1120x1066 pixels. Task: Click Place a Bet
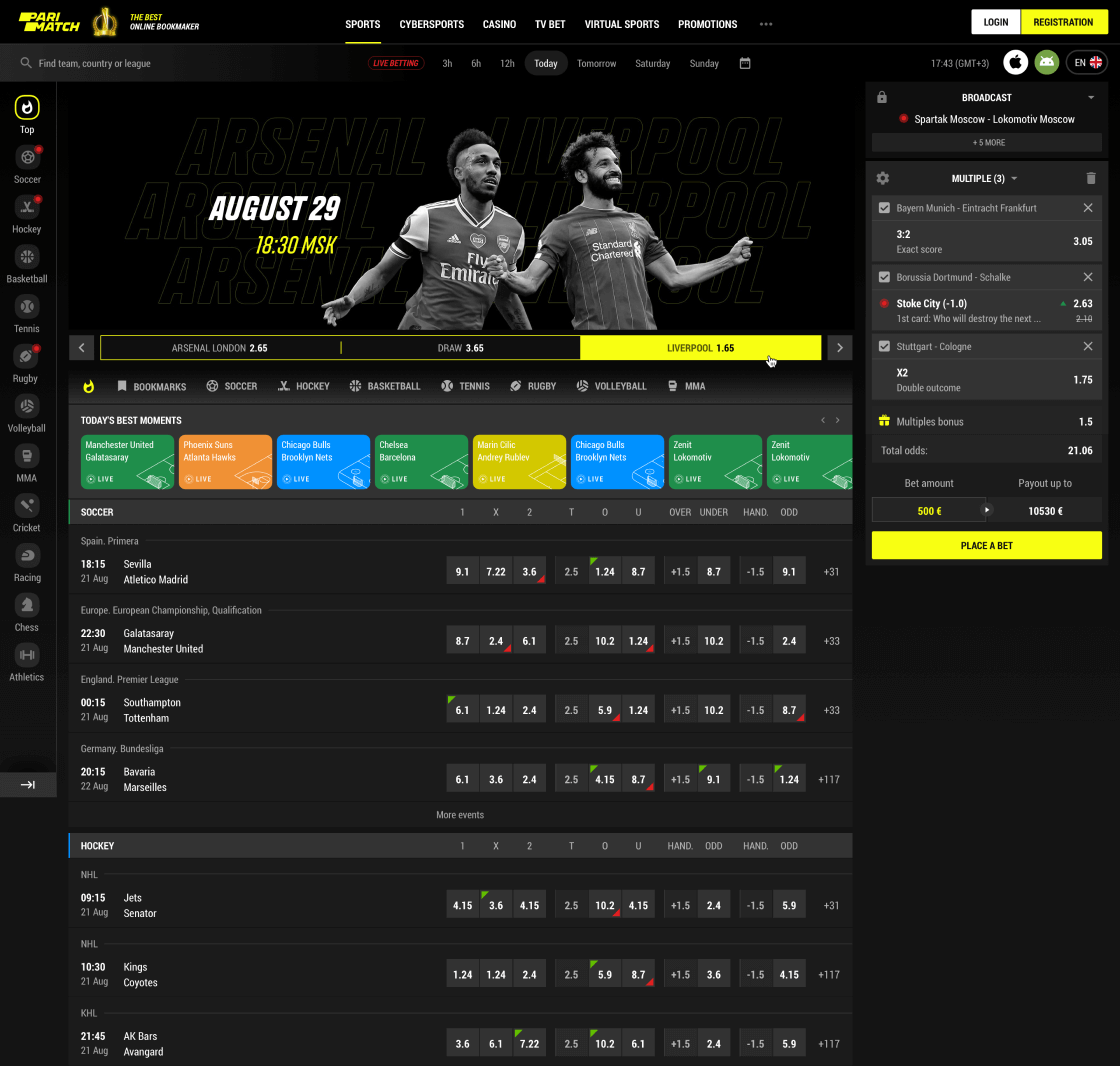pos(986,545)
